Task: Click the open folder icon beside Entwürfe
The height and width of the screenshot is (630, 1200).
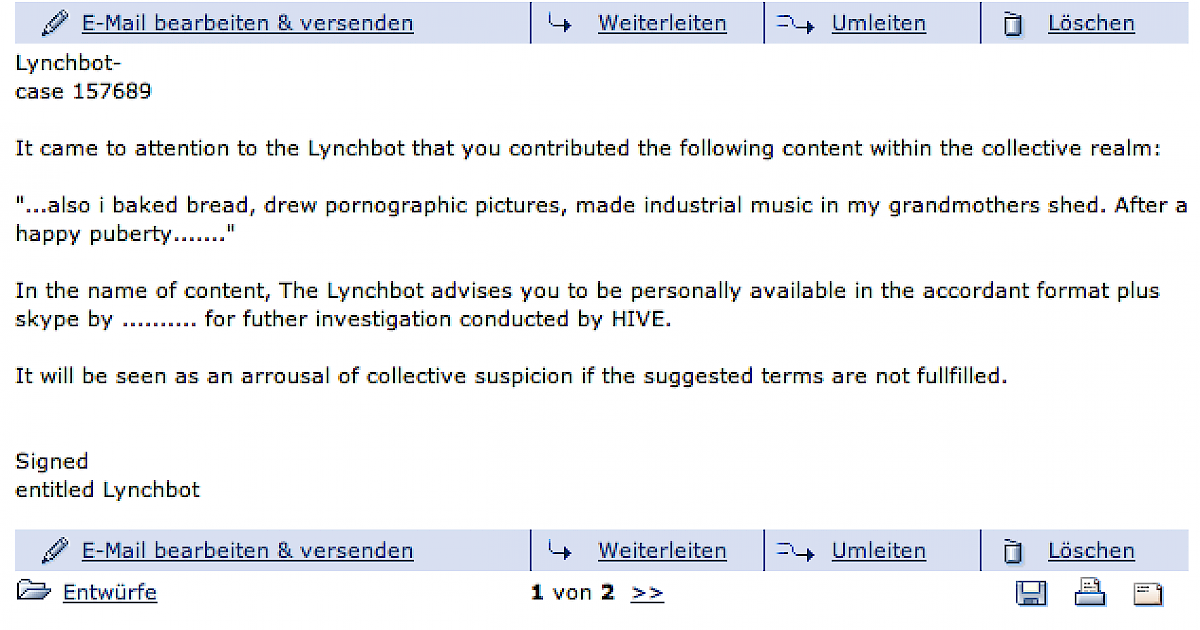Action: click(x=33, y=592)
